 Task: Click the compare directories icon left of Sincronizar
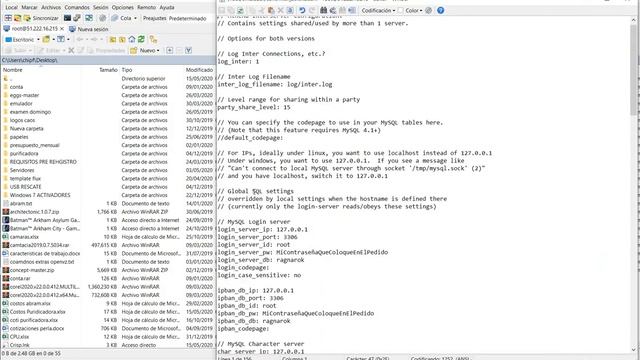click(x=18, y=18)
